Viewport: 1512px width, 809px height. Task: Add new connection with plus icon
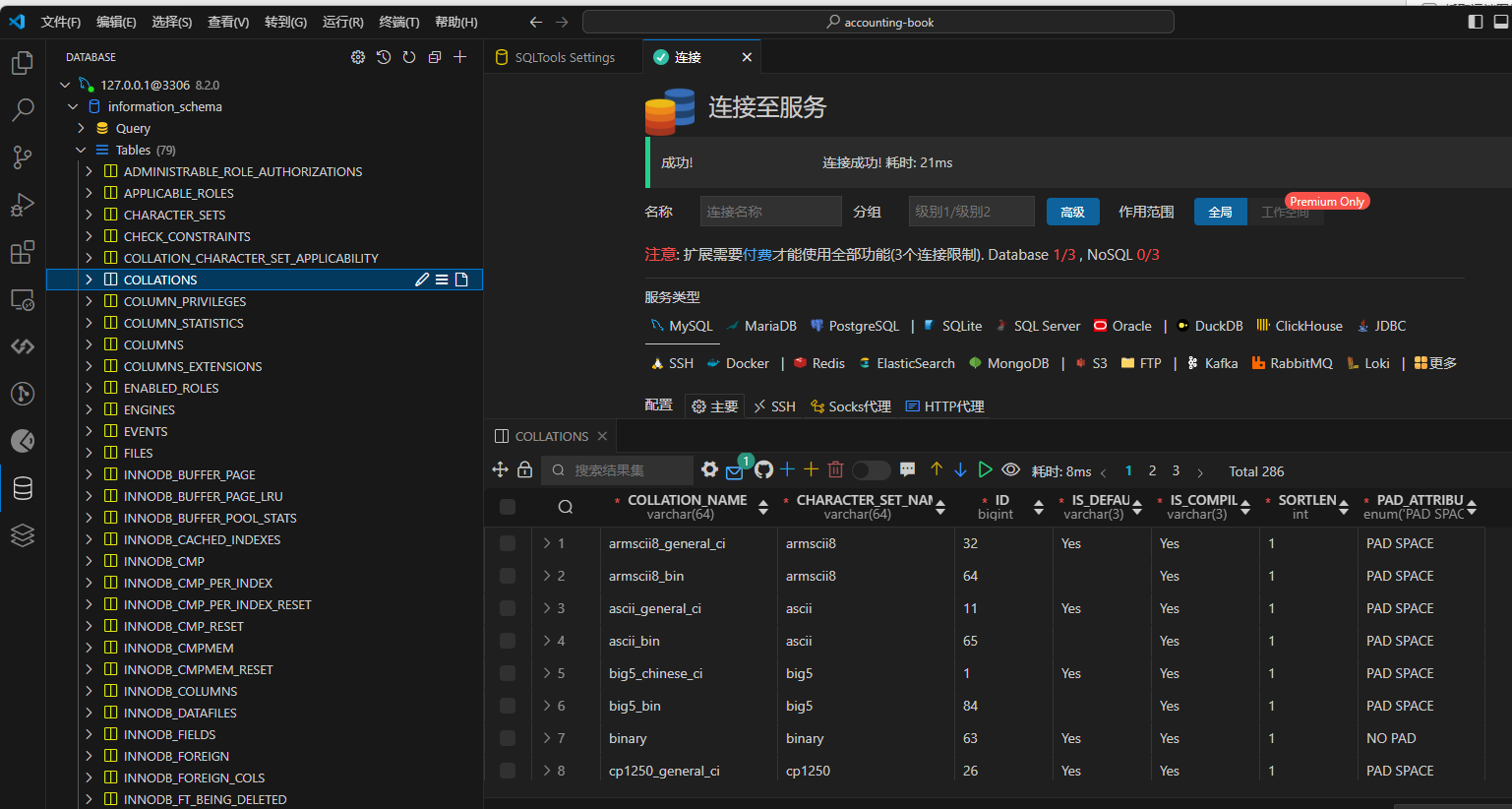click(459, 57)
